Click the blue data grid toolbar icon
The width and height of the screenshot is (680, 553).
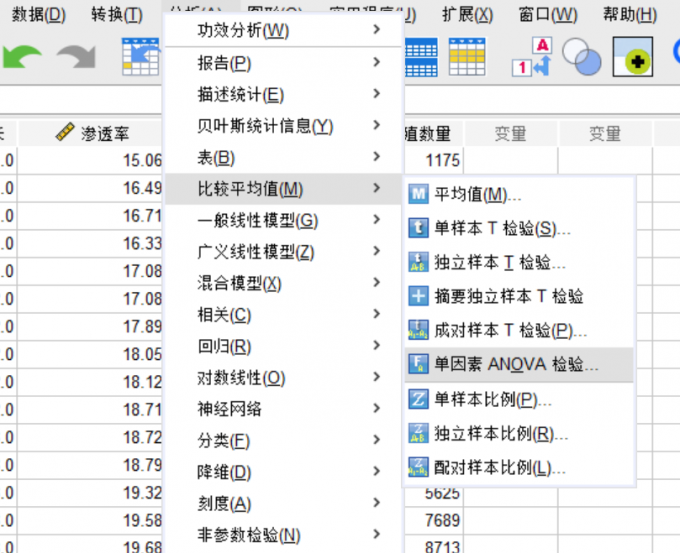[x=421, y=57]
